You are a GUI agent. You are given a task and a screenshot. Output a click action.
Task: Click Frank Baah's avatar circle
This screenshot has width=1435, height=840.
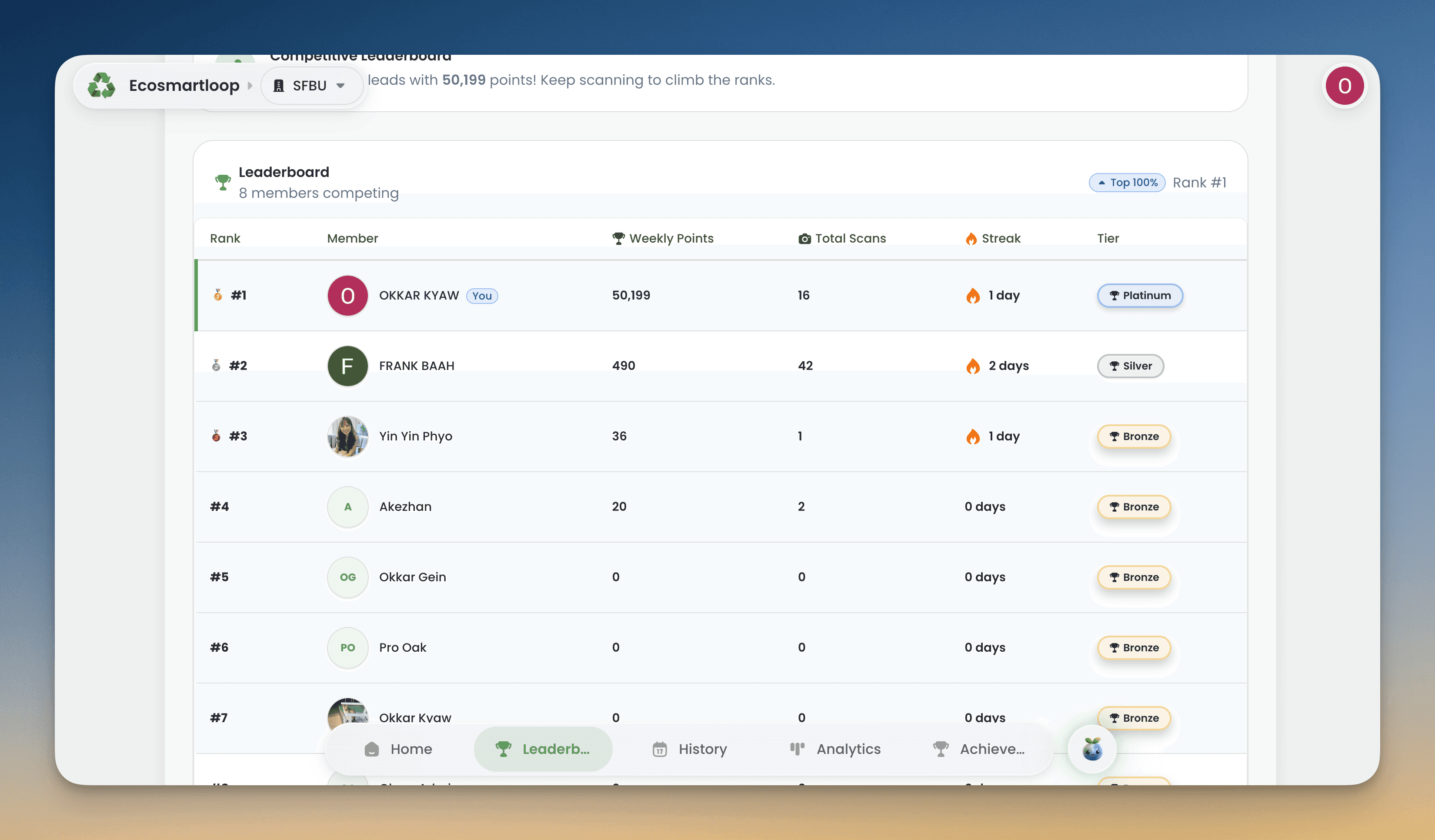(x=347, y=366)
